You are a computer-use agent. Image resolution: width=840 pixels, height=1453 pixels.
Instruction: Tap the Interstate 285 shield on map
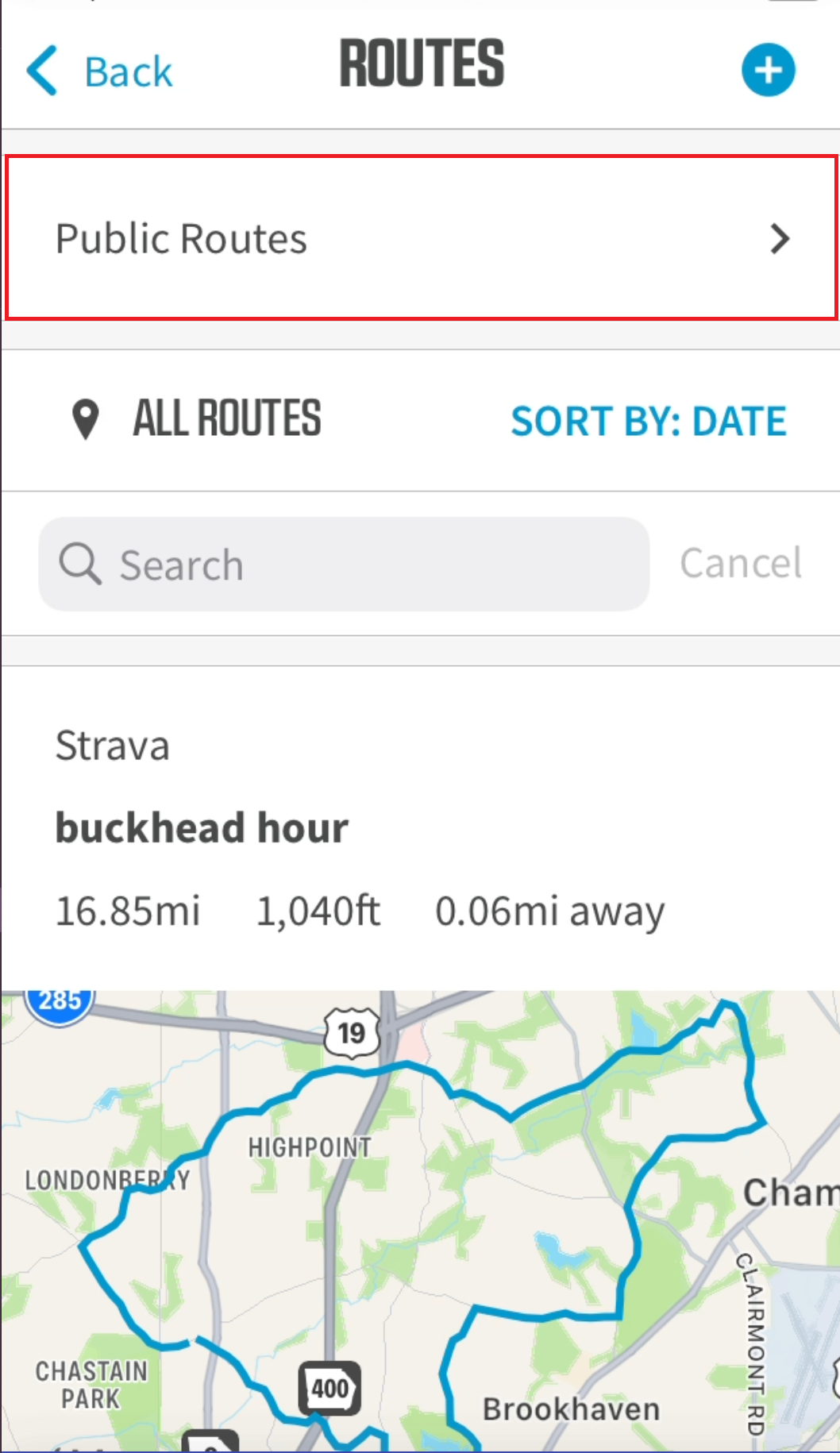tap(60, 1002)
